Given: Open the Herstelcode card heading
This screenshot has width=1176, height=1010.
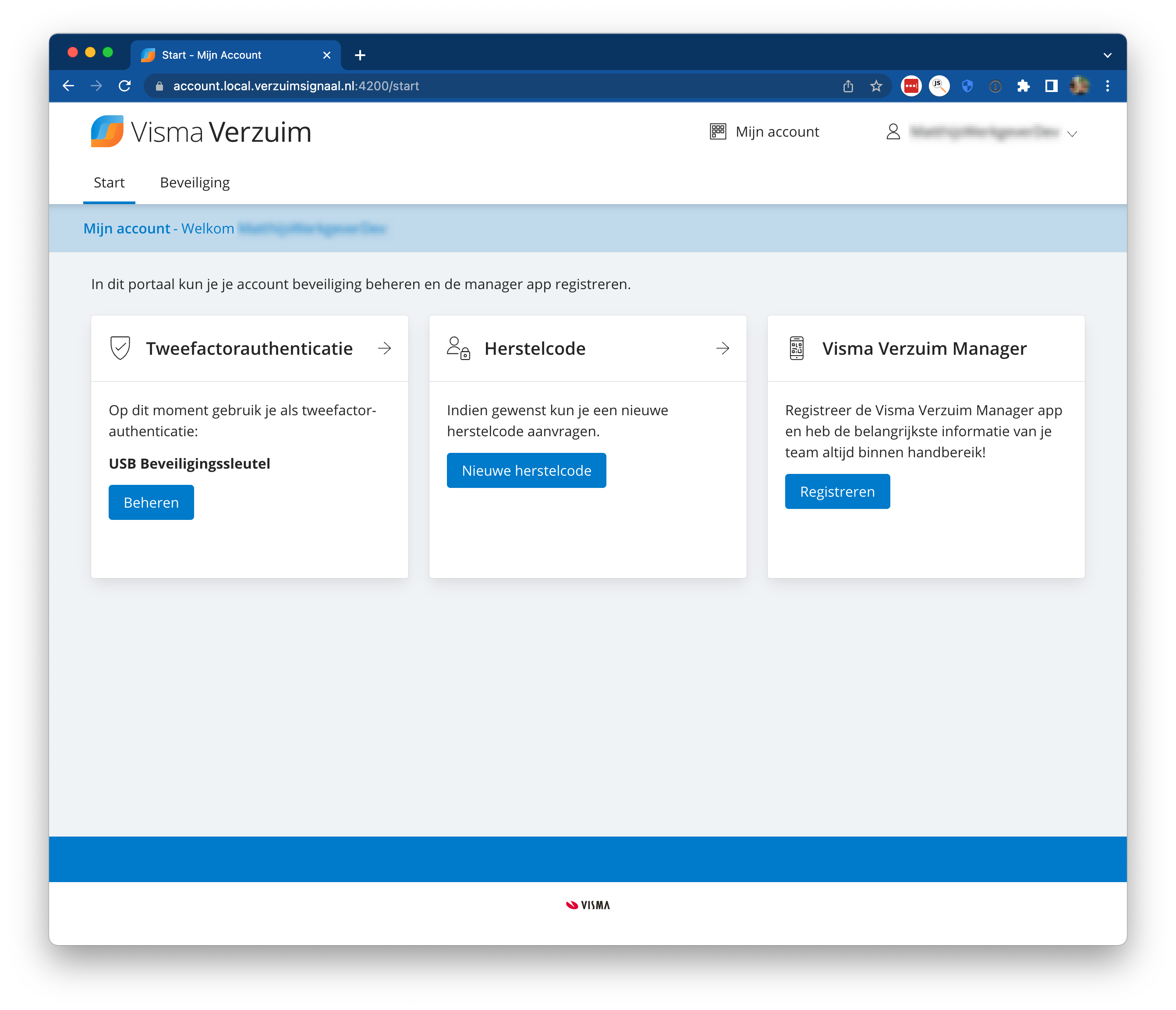Looking at the screenshot, I should tap(535, 348).
